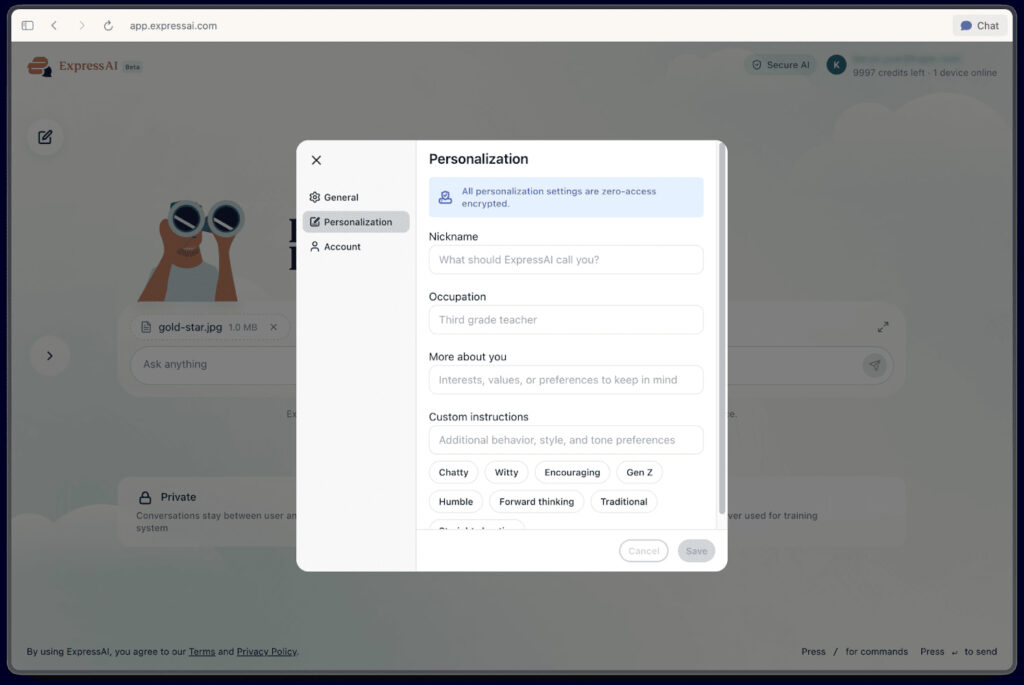Enable the Witty style chip
The height and width of the screenshot is (685, 1024).
[506, 472]
